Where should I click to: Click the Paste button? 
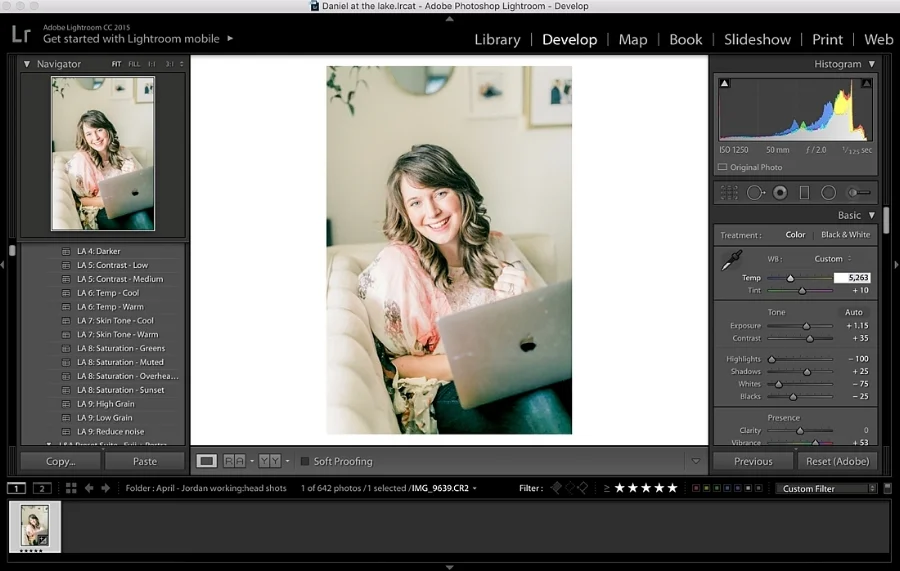[145, 461]
